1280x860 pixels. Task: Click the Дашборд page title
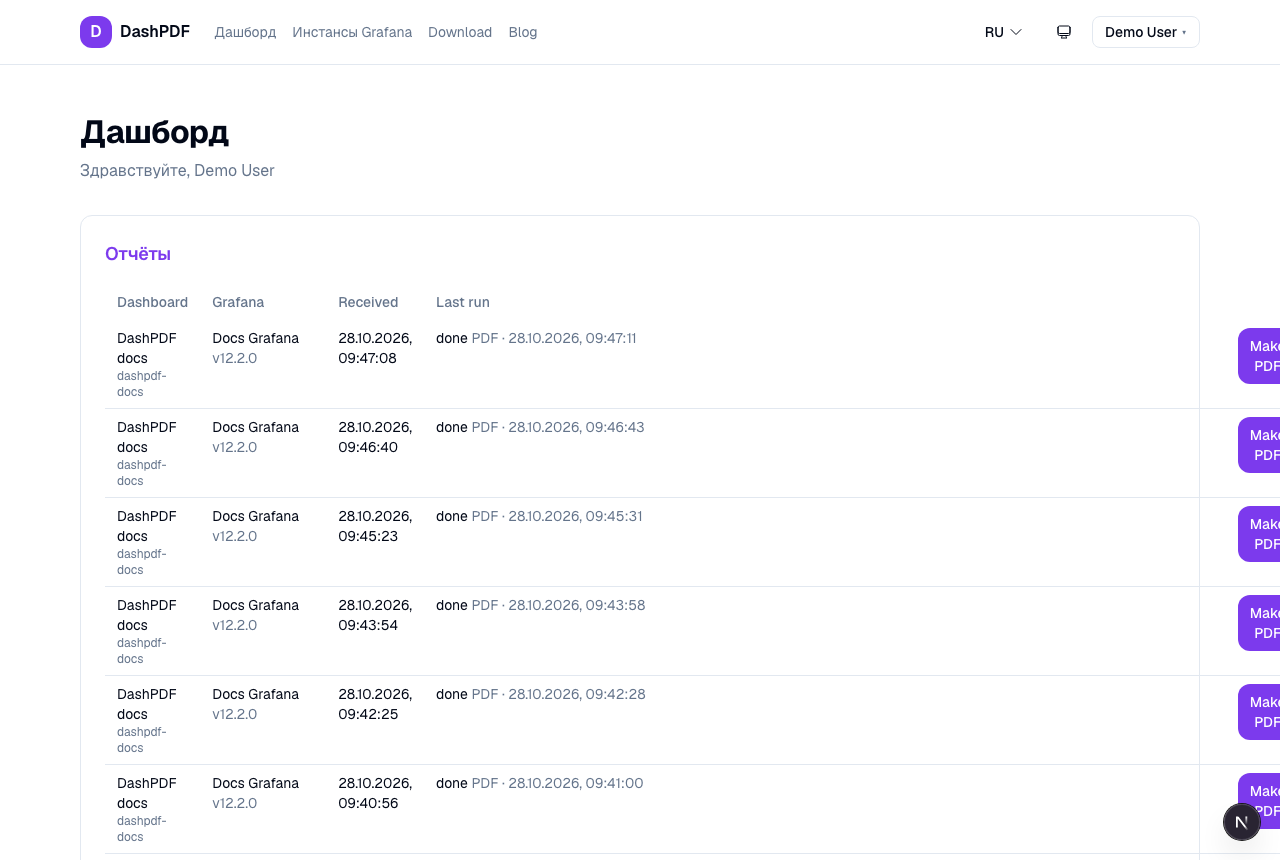155,132
